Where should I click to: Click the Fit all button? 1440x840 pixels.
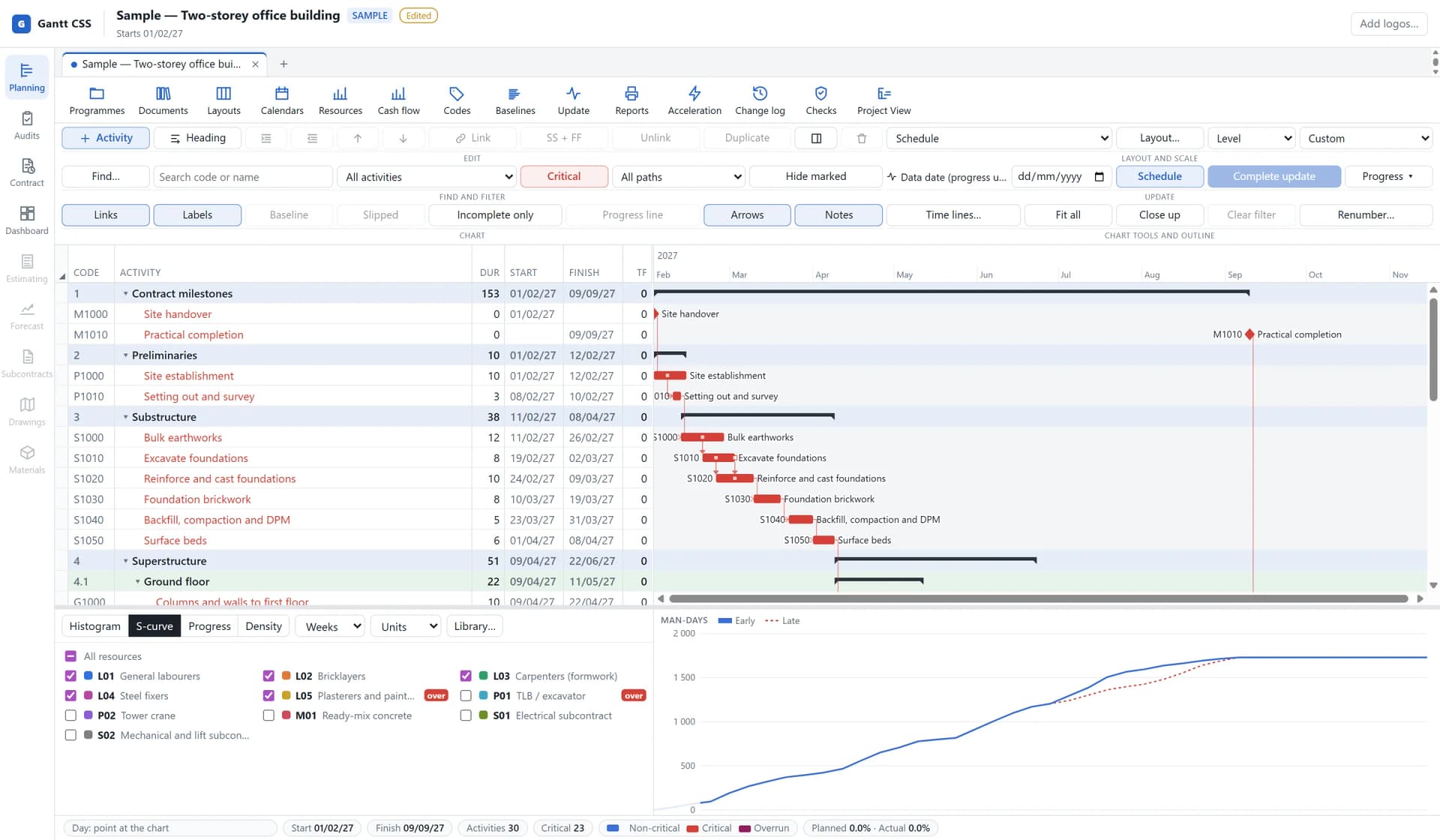1068,214
